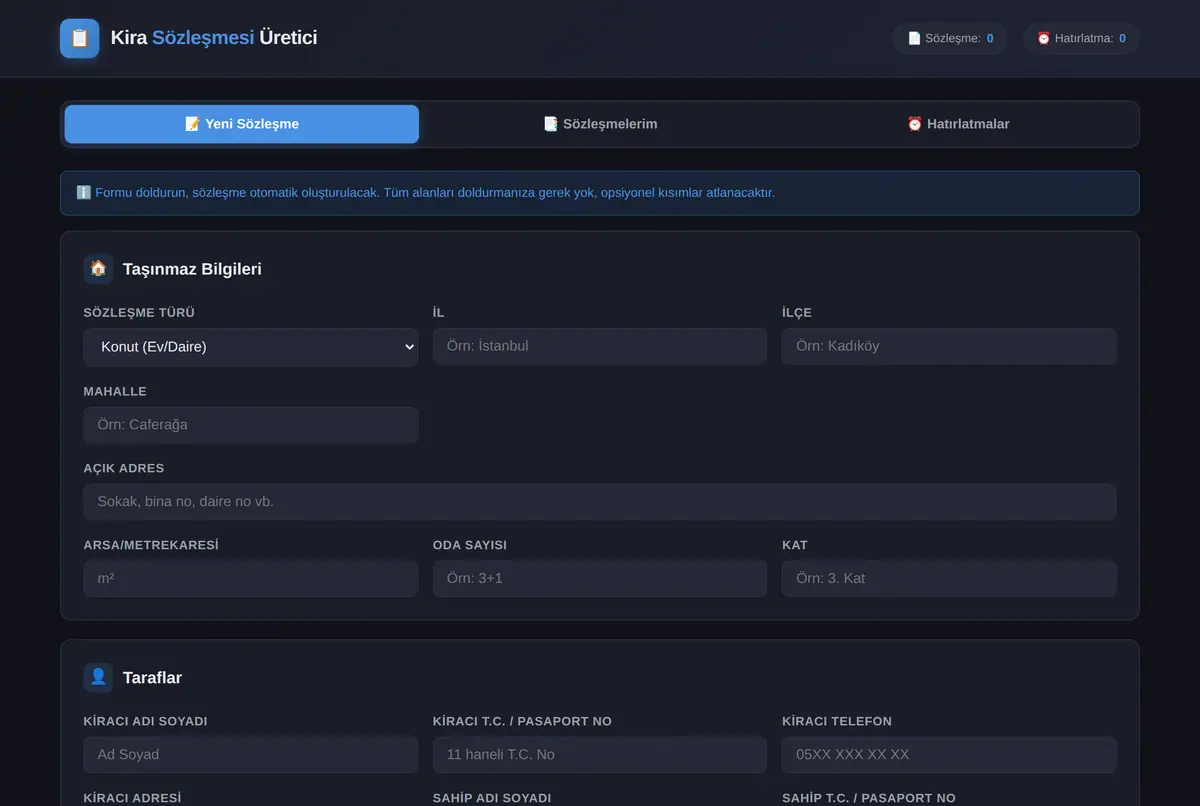
Task: Click the Hatırlatma counter badge in header
Action: click(1081, 38)
